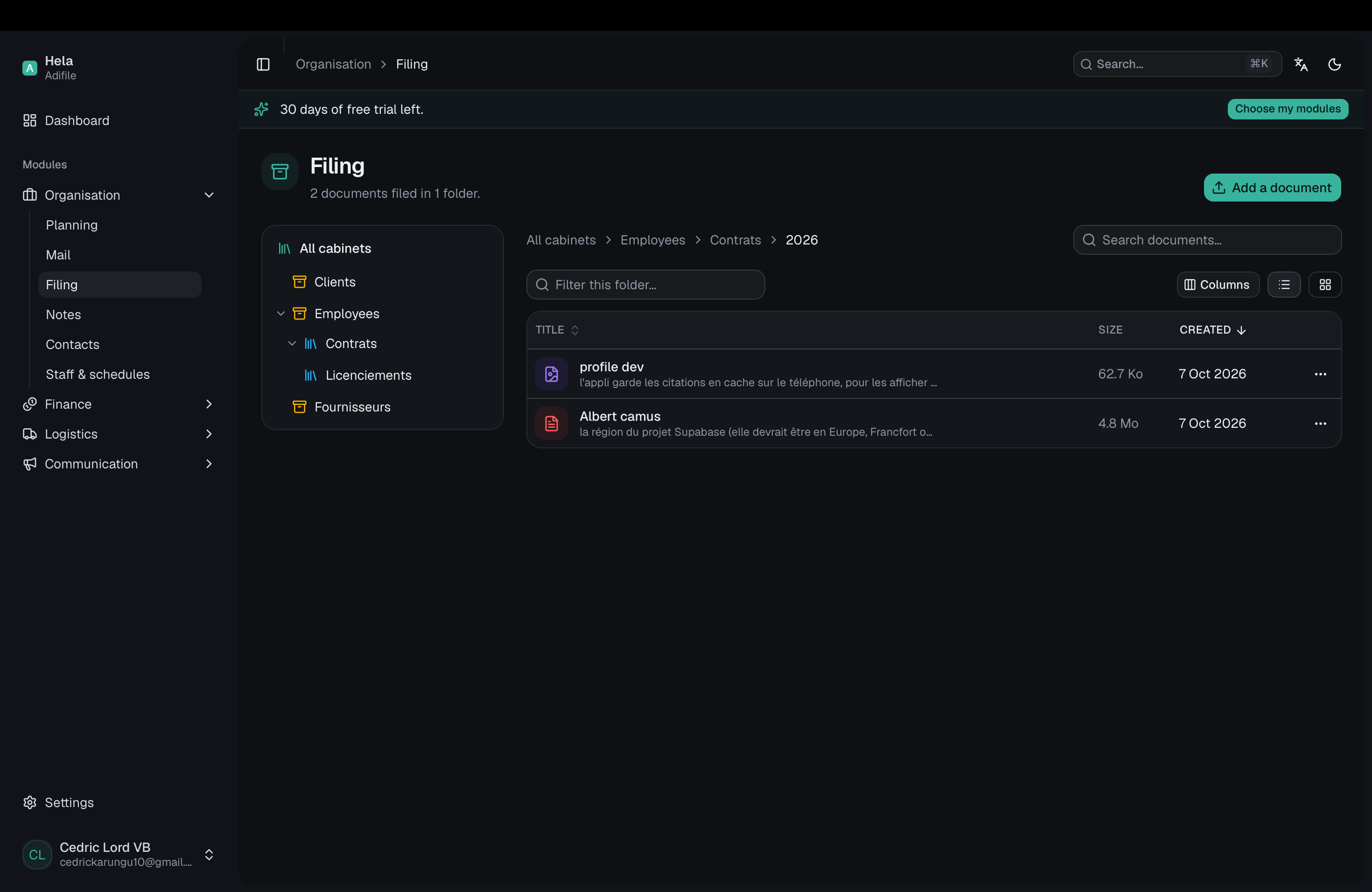Viewport: 1372px width, 892px height.
Task: Focus Filter this folder field
Action: (645, 285)
